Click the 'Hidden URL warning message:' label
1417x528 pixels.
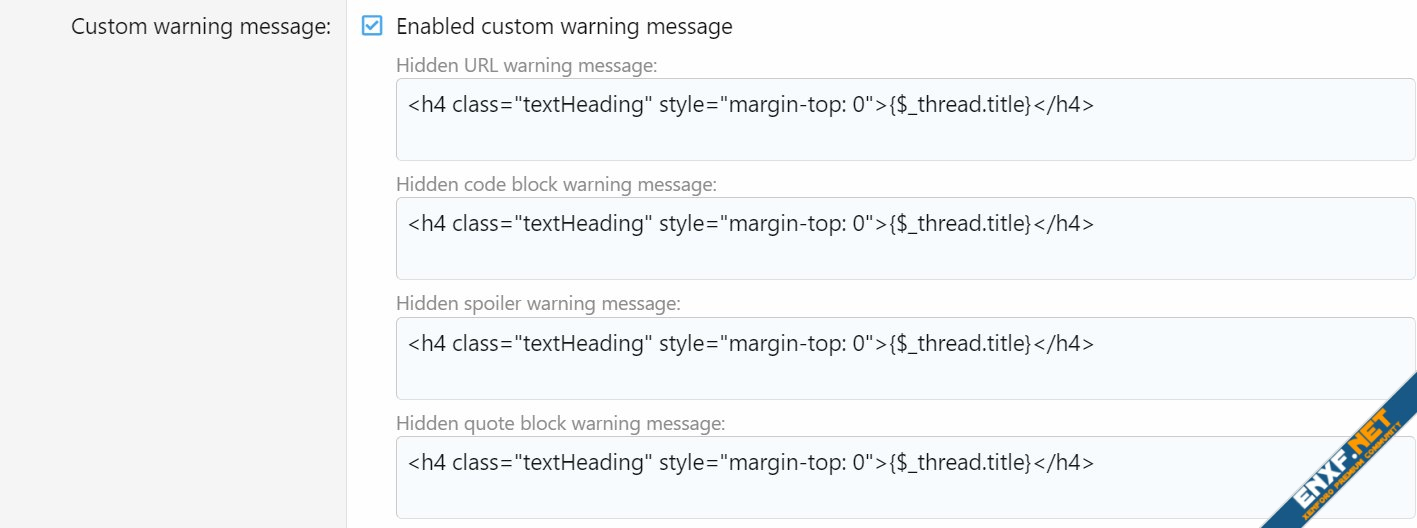click(526, 66)
